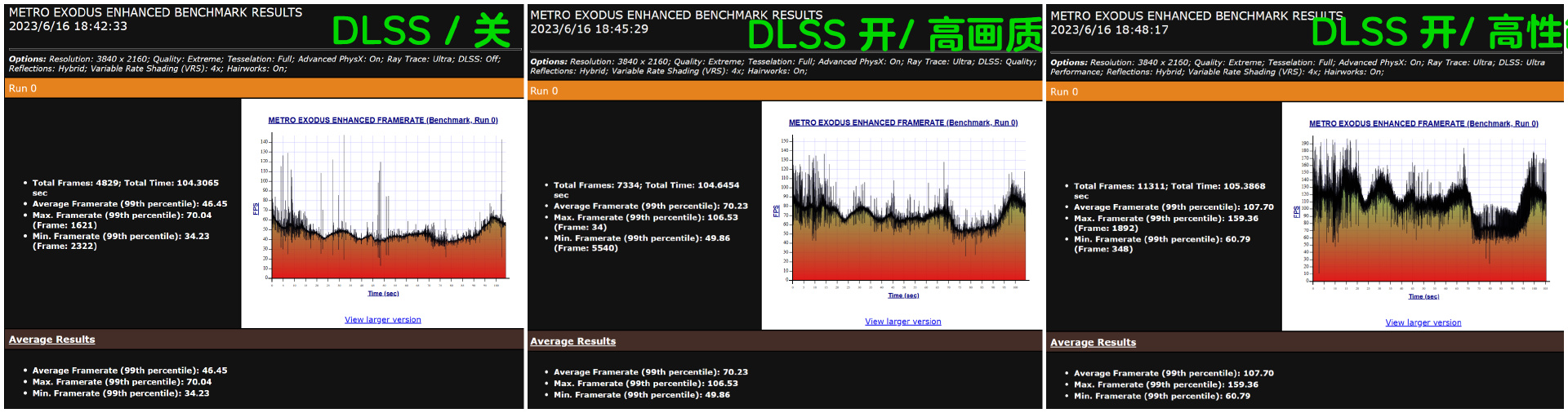Image resolution: width=1568 pixels, height=413 pixels.
Task: Click Max. Framerate 159.36 under Average Results
Action: point(1166,384)
